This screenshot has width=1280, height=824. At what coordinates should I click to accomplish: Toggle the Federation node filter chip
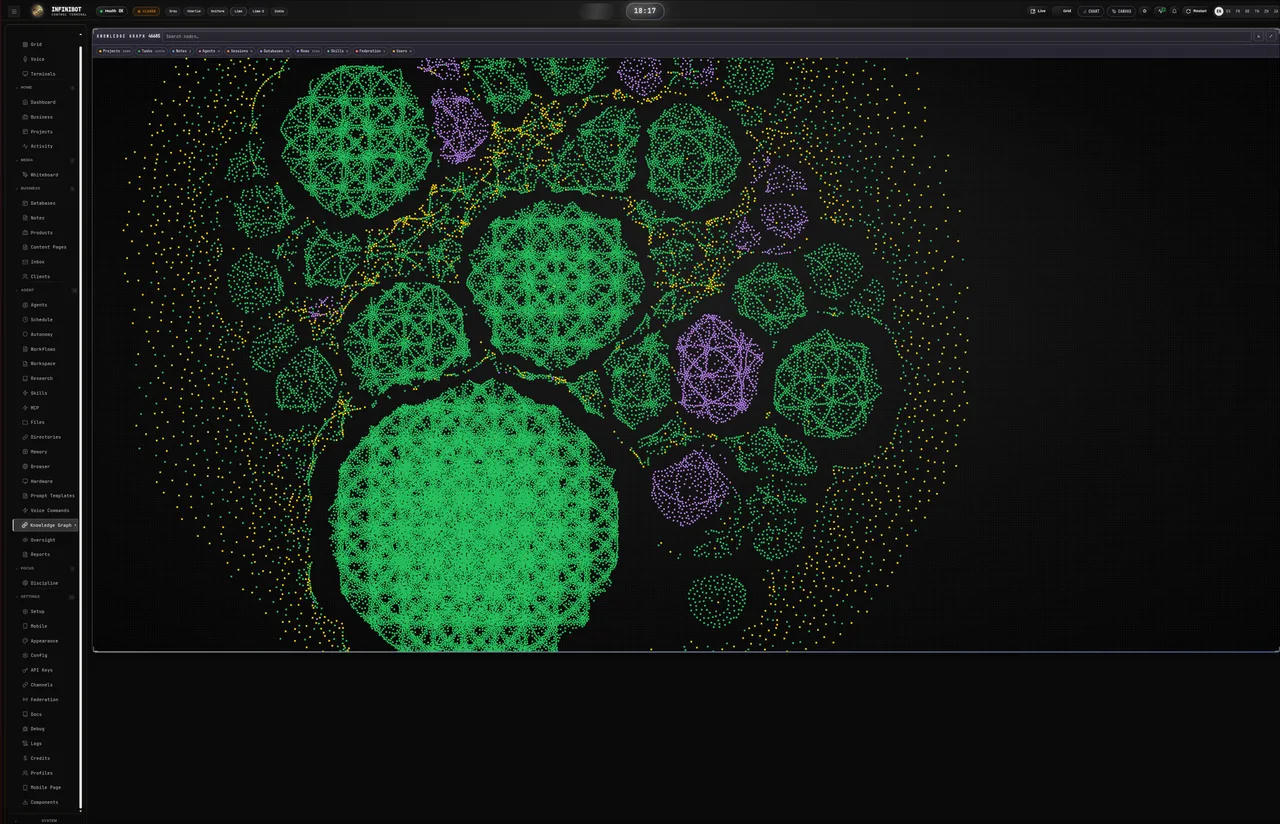coord(369,50)
